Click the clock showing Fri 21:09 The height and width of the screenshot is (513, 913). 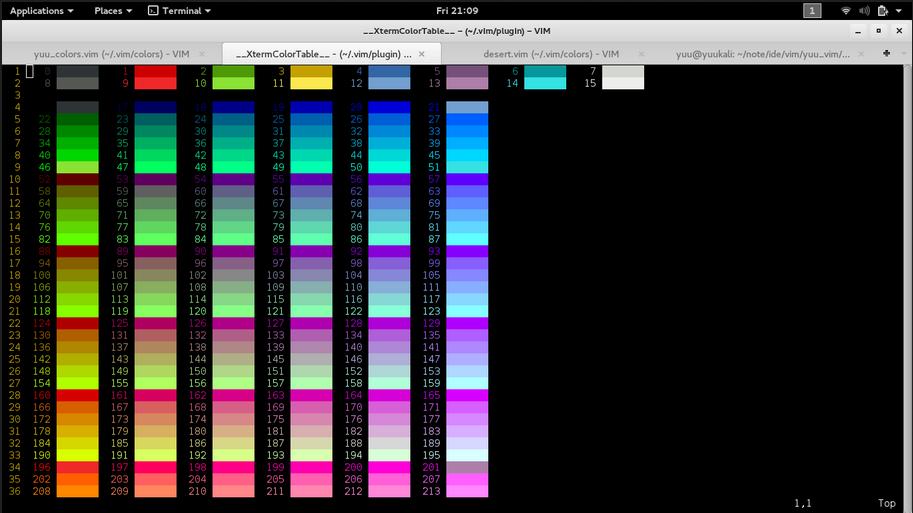tap(457, 10)
